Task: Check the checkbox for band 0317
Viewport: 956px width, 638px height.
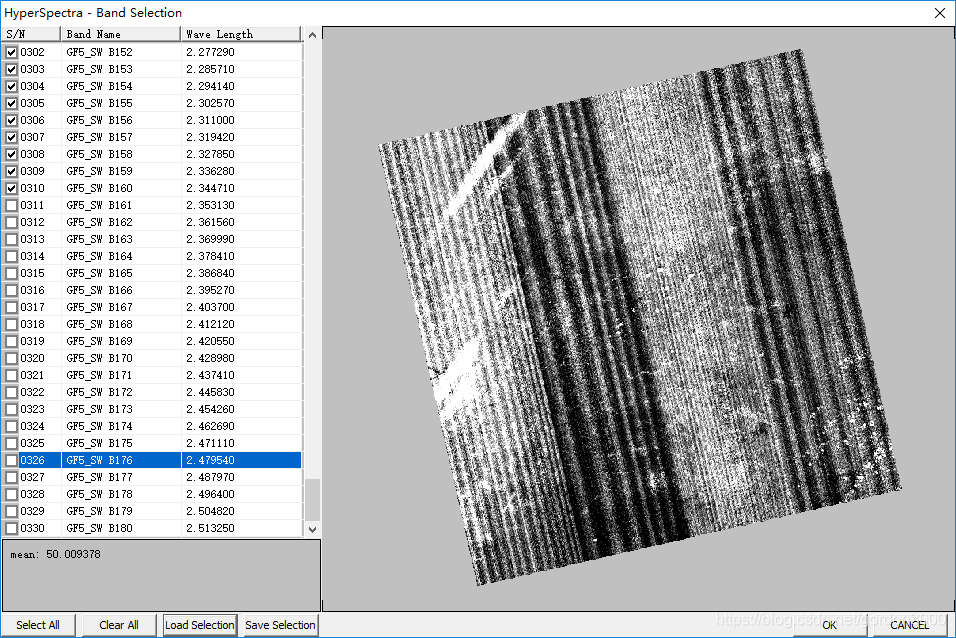Action: pos(11,307)
